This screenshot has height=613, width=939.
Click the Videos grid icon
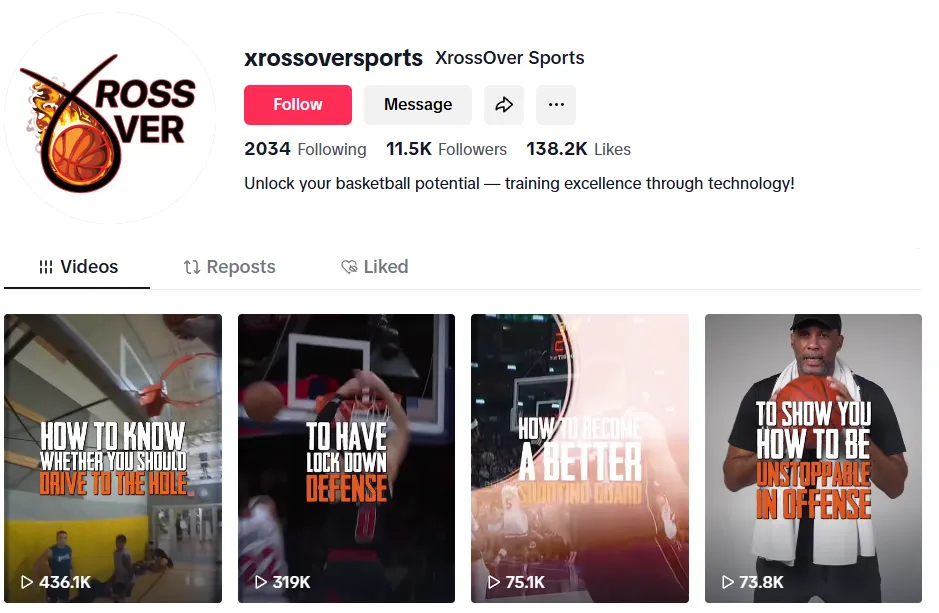point(46,267)
